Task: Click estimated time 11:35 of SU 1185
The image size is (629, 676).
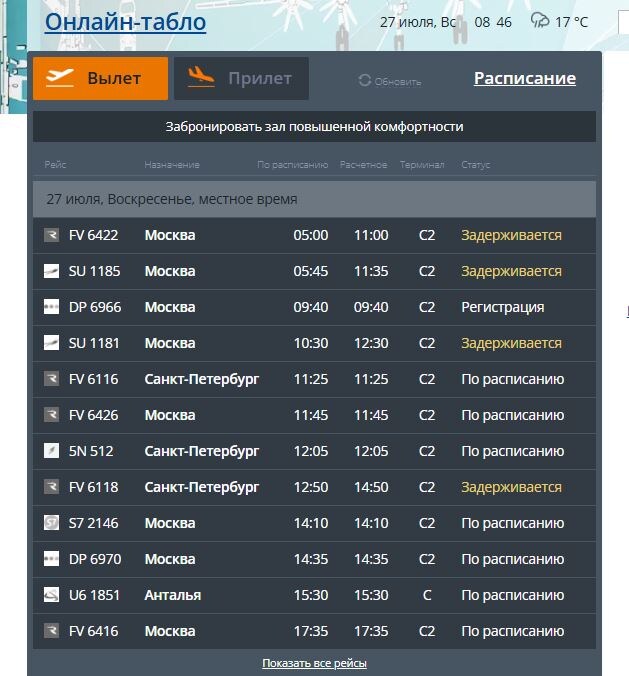Action: click(371, 271)
